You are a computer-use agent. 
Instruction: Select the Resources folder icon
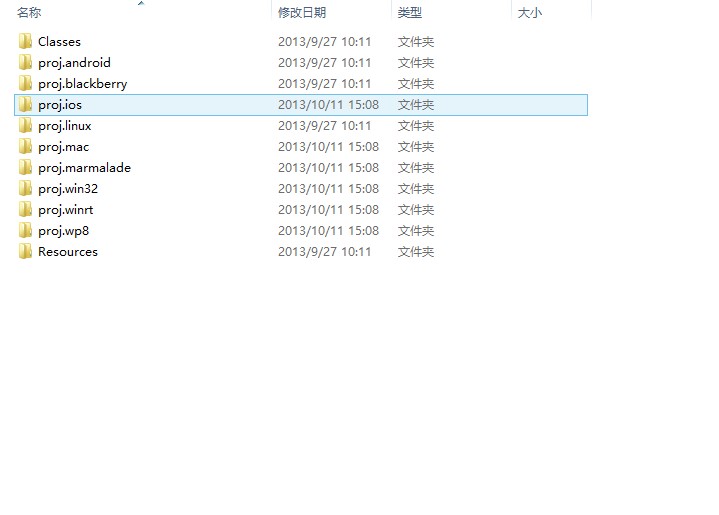pyautogui.click(x=25, y=252)
